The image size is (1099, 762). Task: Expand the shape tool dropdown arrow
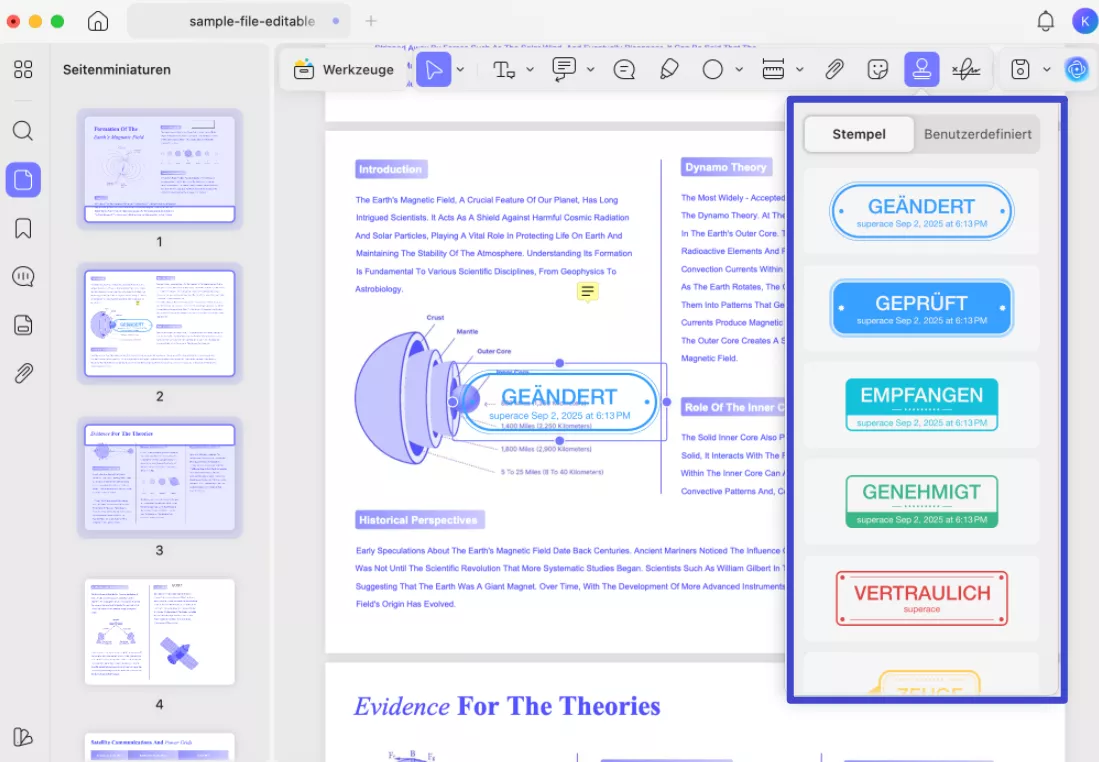click(x=739, y=69)
